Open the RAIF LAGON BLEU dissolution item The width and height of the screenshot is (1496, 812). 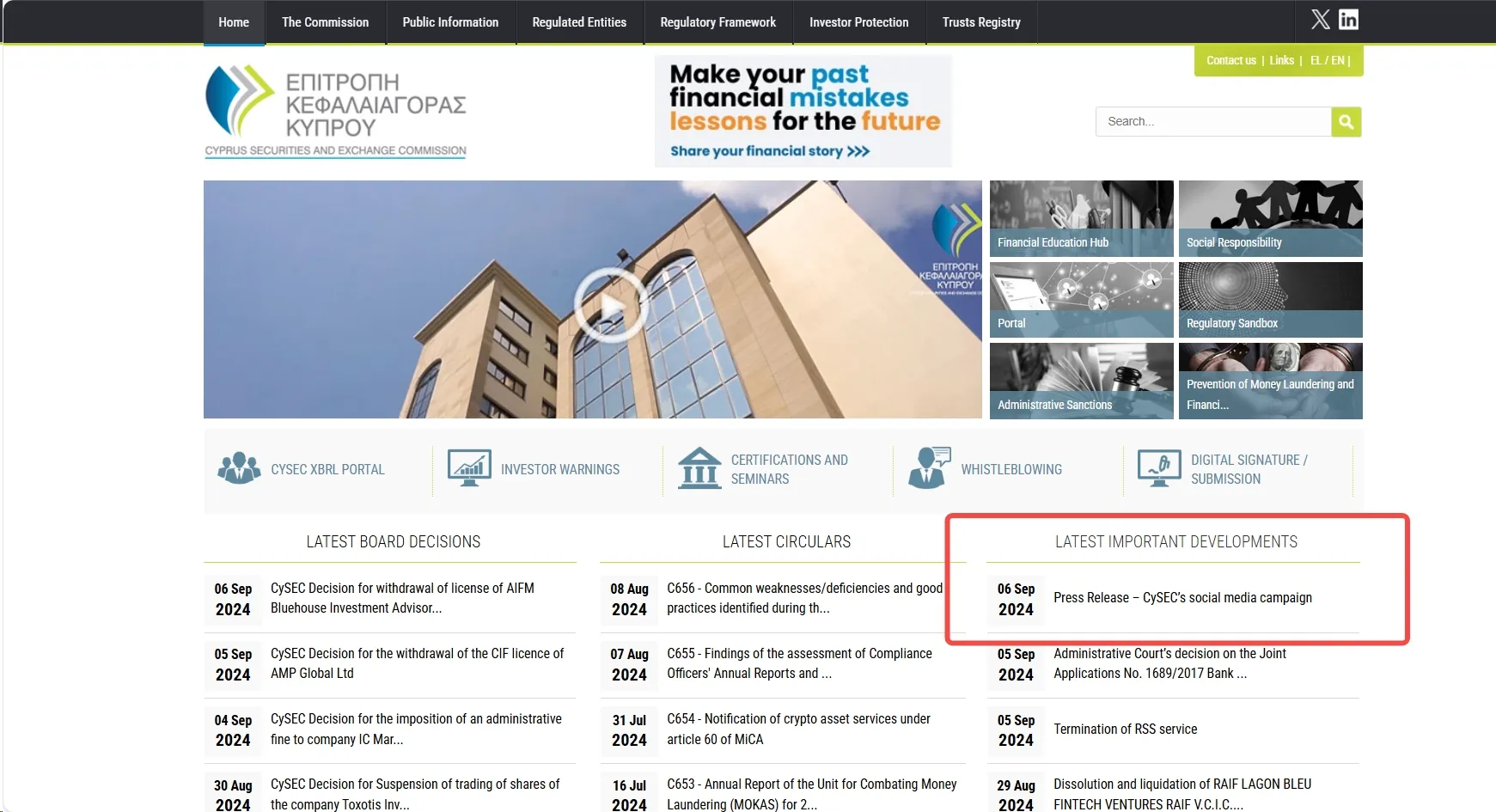[1182, 794]
